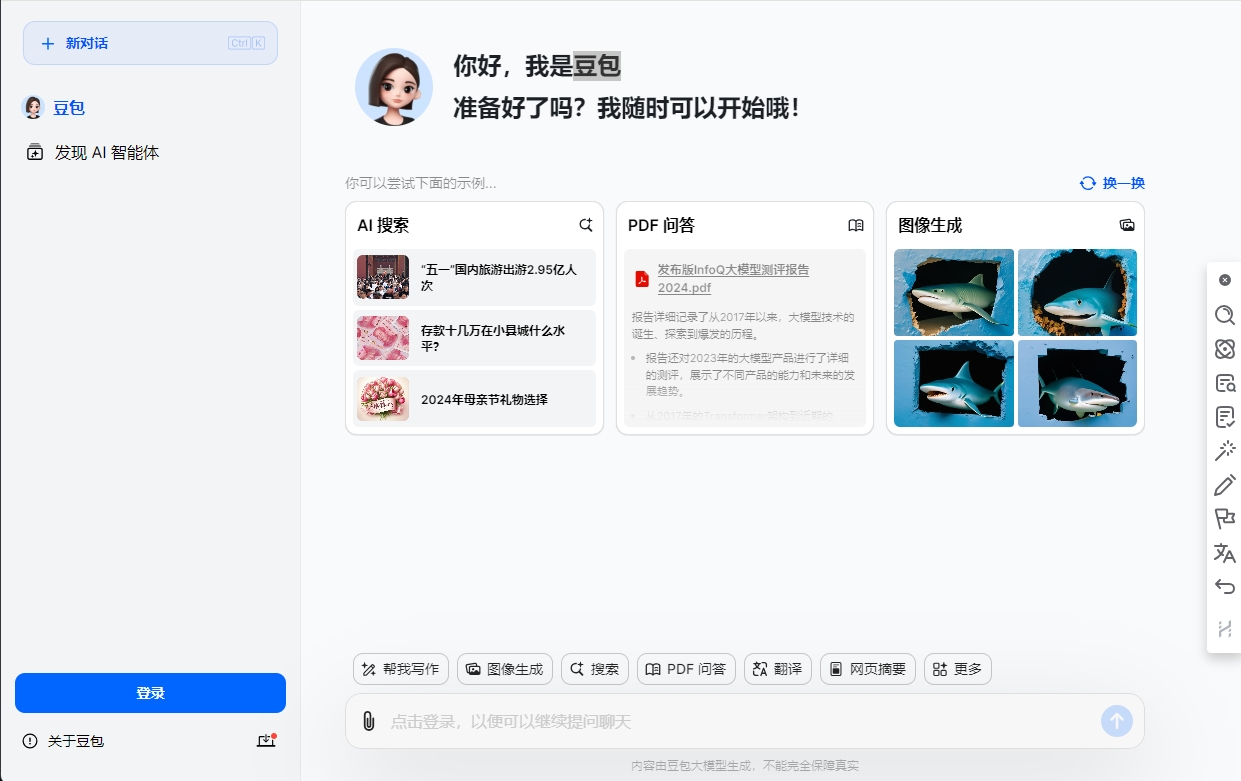Select the bottom-left shark image thumbnail
Screen dimensions: 1241x781
click(954, 383)
